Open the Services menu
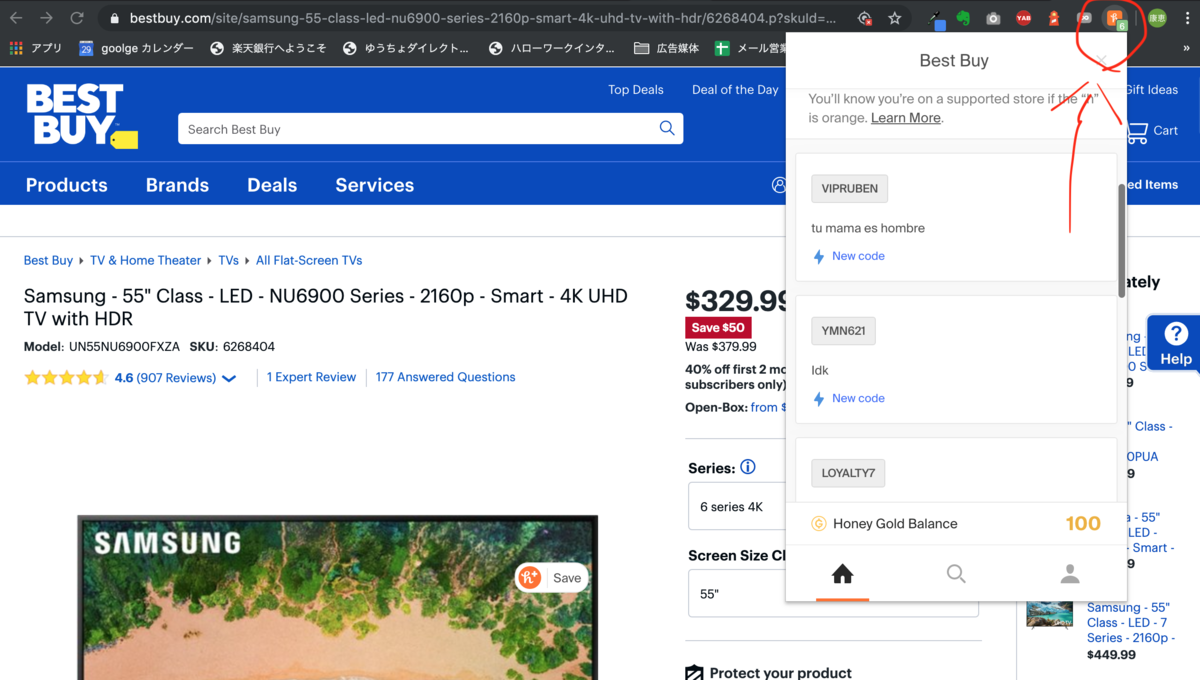The height and width of the screenshot is (680, 1200). [375, 185]
